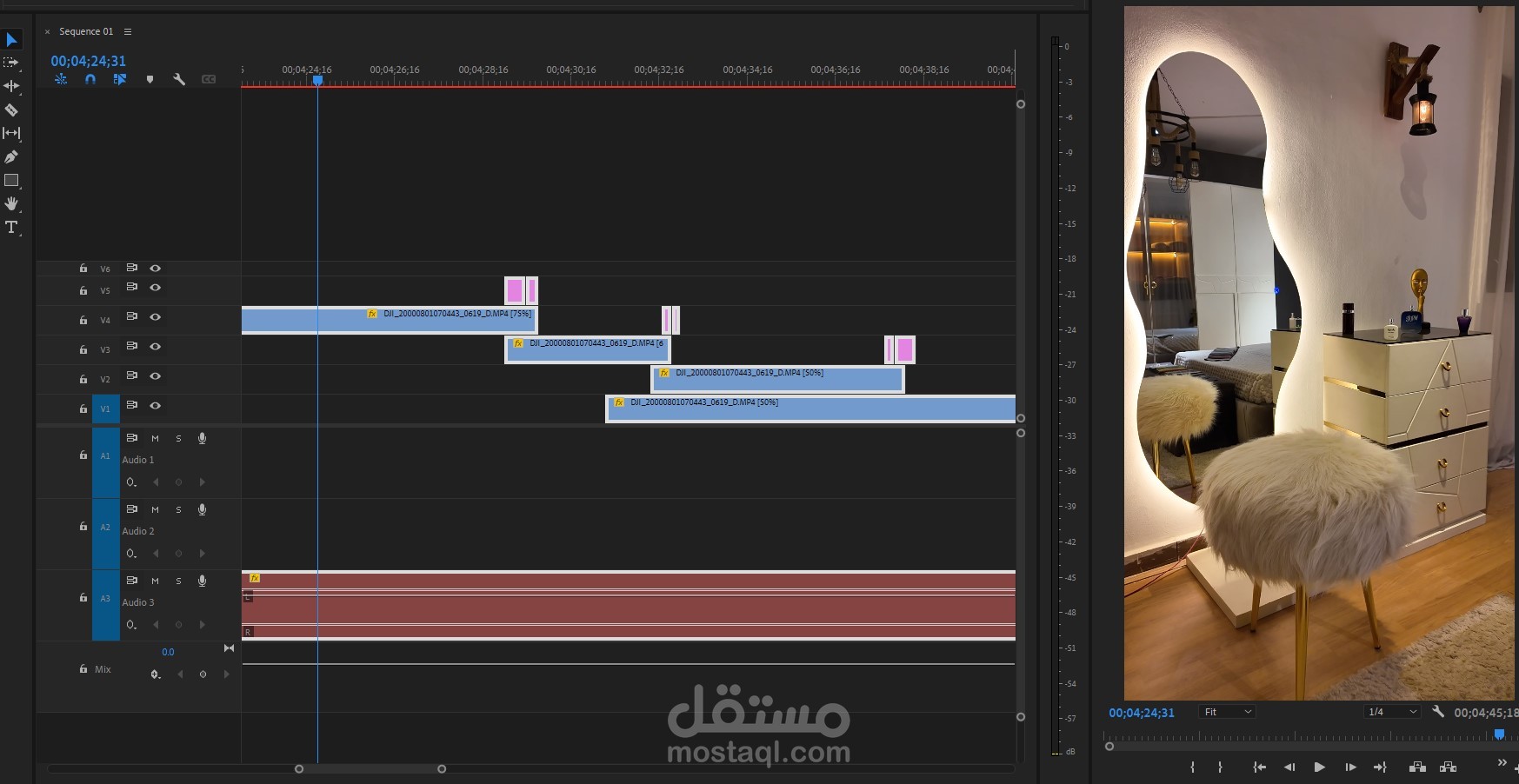Play the sequence in Program Monitor
Viewport: 1519px width, 784px height.
(1319, 767)
